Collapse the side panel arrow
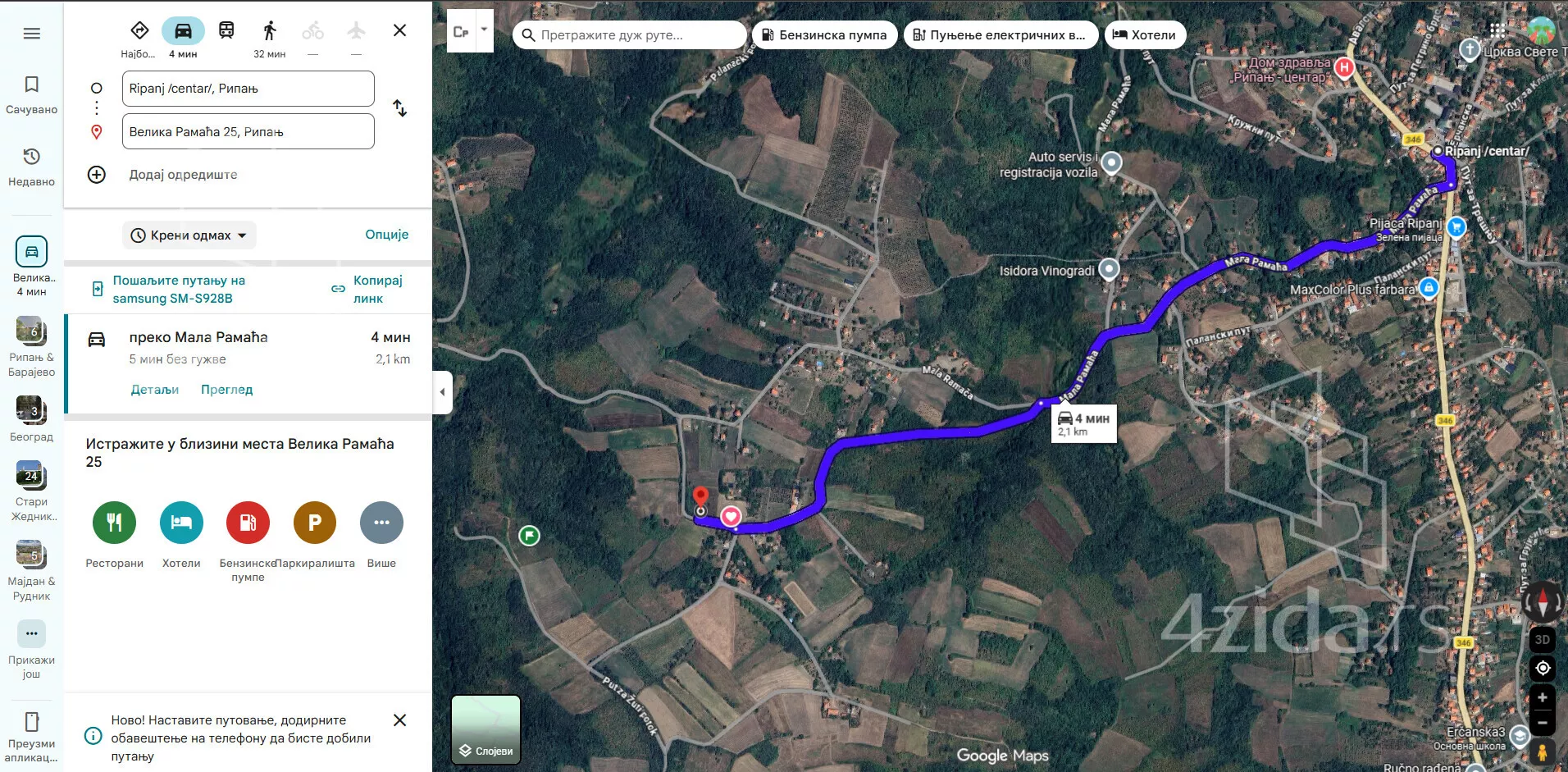The width and height of the screenshot is (1568, 772). [x=442, y=392]
